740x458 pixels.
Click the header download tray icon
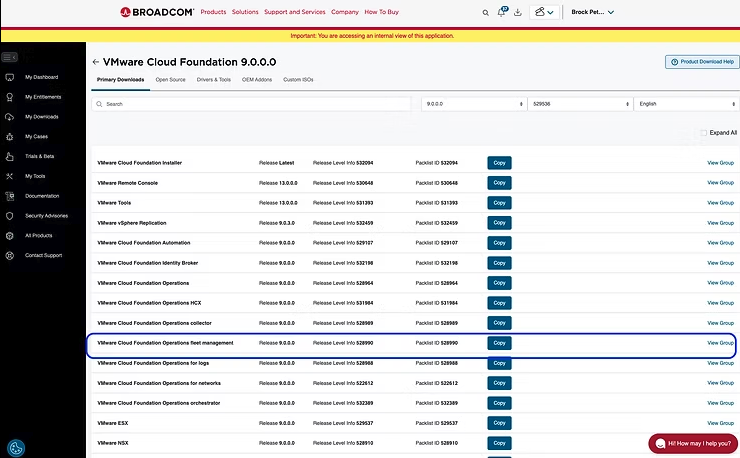point(518,12)
